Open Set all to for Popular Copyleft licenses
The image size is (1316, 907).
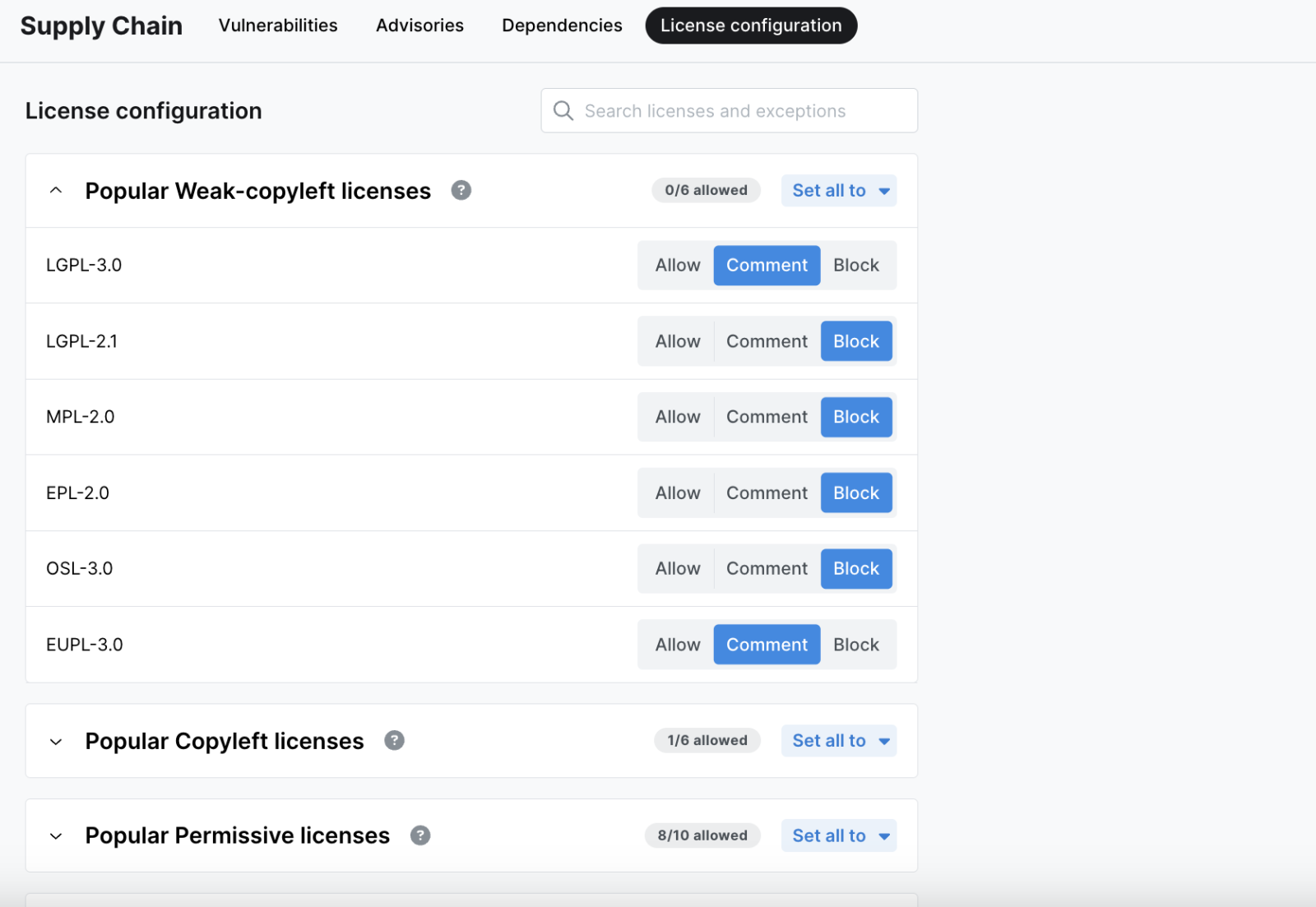pos(838,740)
